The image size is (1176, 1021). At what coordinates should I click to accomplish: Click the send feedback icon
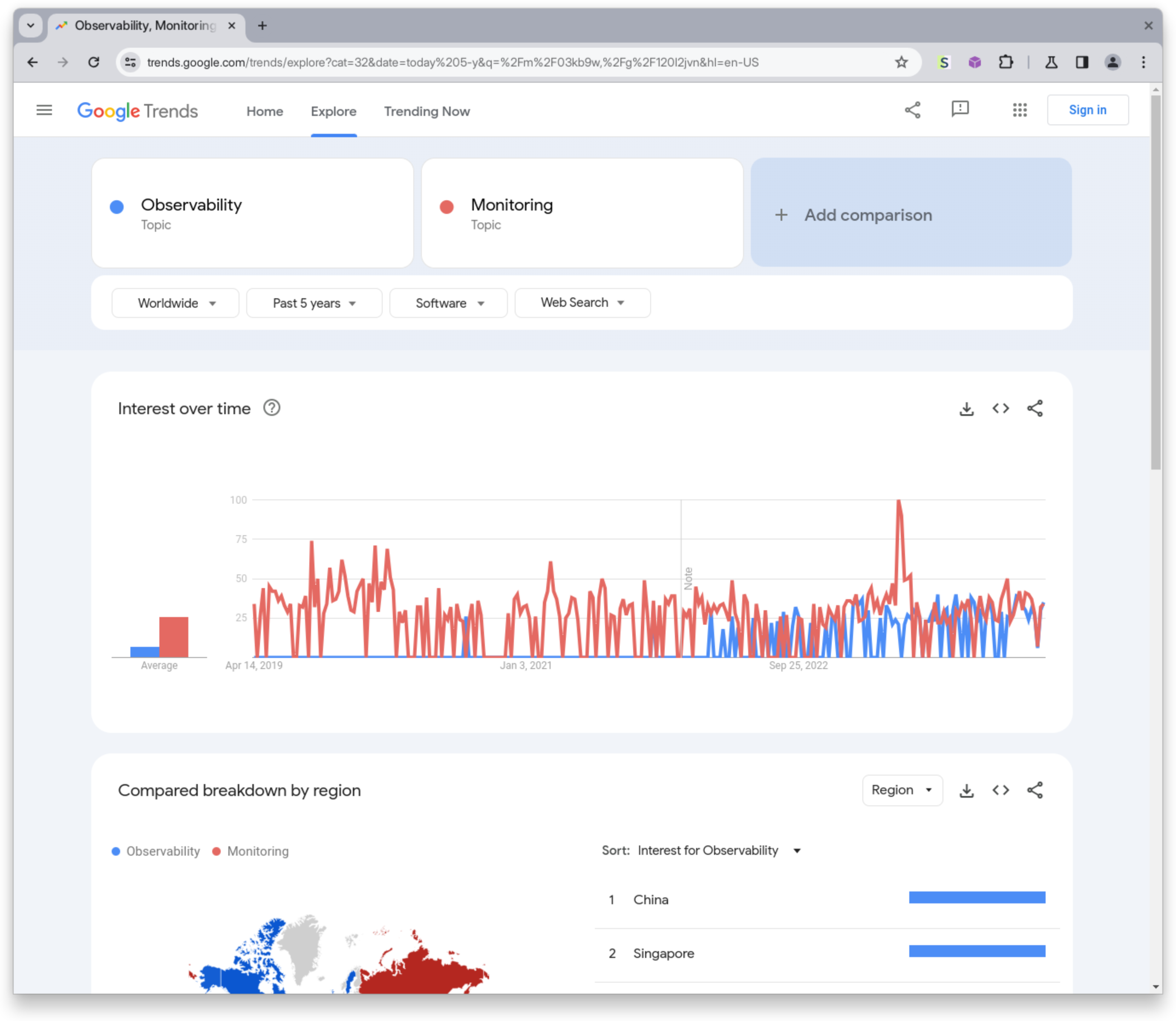(960, 109)
